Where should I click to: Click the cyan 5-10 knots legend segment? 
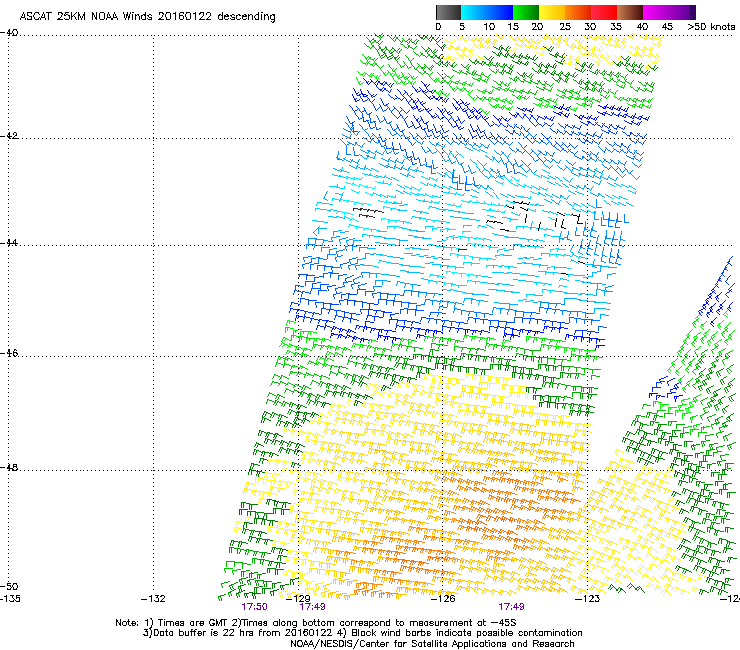tap(473, 12)
